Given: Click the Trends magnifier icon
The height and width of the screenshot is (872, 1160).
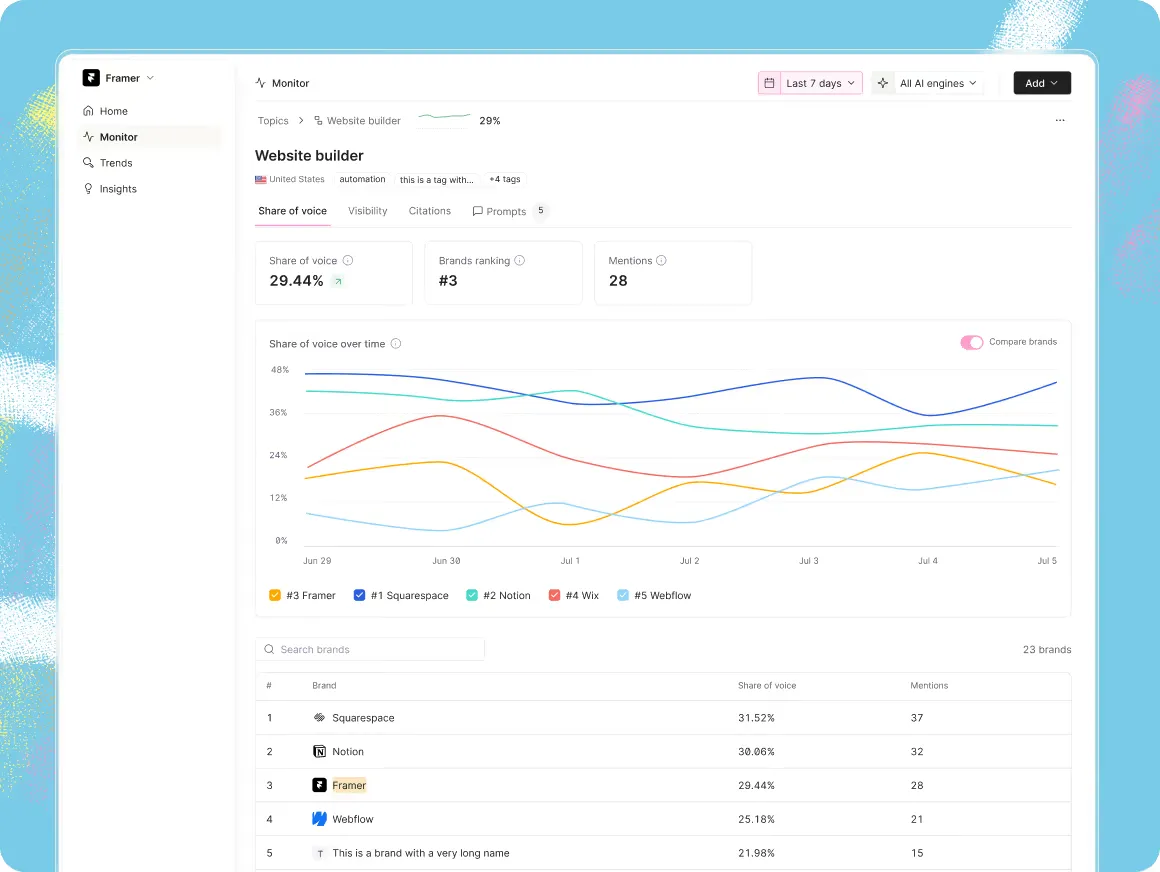Looking at the screenshot, I should click(x=88, y=163).
